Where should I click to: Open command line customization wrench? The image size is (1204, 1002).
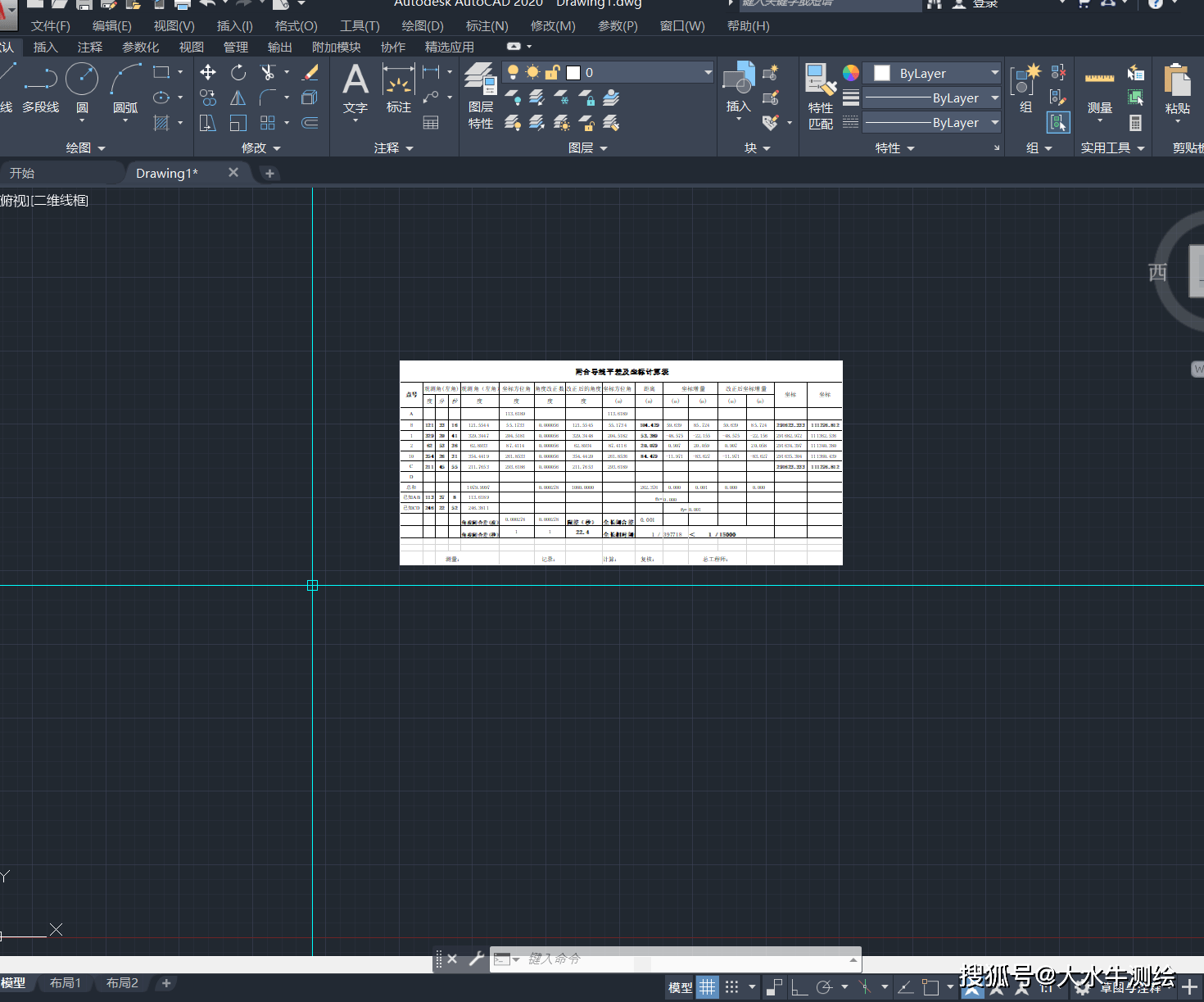tap(476, 959)
